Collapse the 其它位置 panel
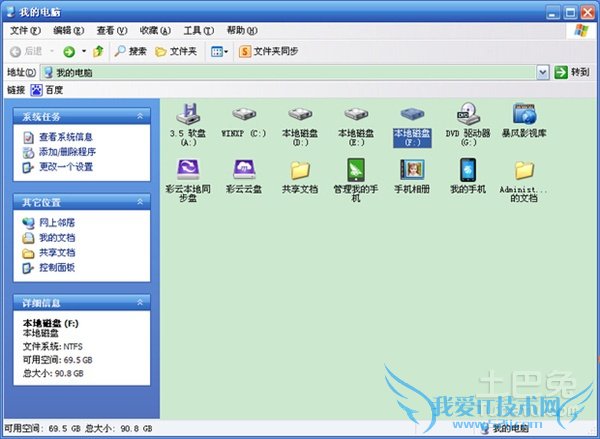Image resolution: width=600 pixels, height=439 pixels. tap(140, 202)
